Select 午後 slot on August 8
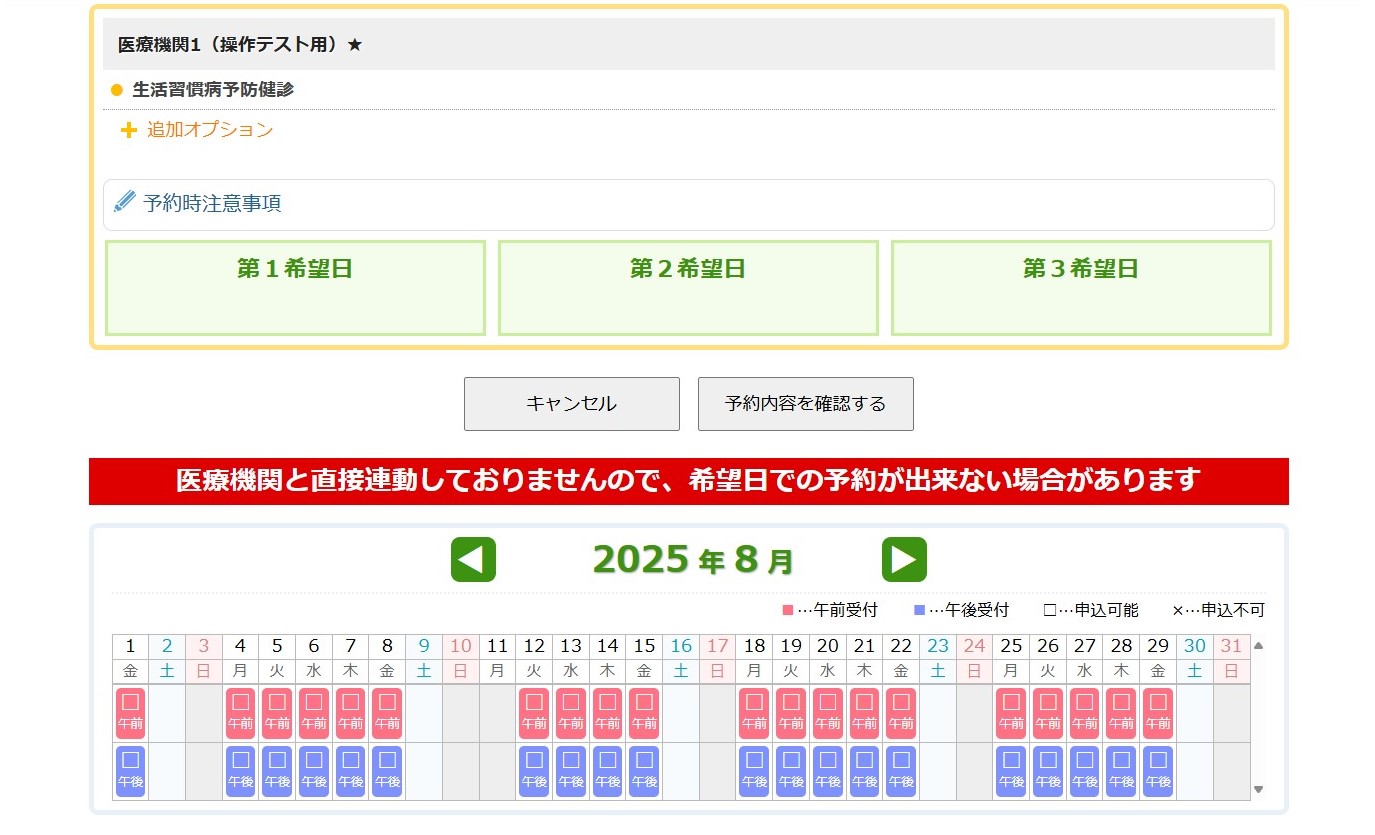Viewport: 1375px width, 835px height. [x=387, y=771]
